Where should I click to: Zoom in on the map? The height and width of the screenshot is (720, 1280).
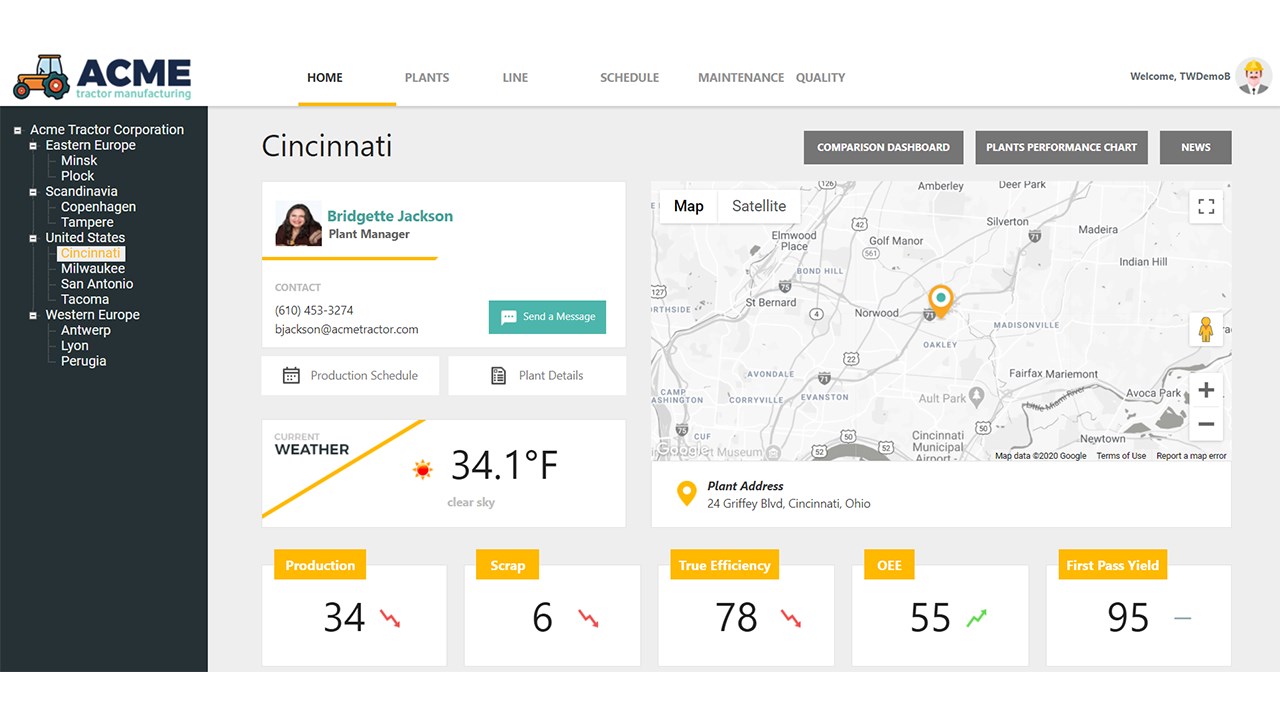tap(1206, 390)
